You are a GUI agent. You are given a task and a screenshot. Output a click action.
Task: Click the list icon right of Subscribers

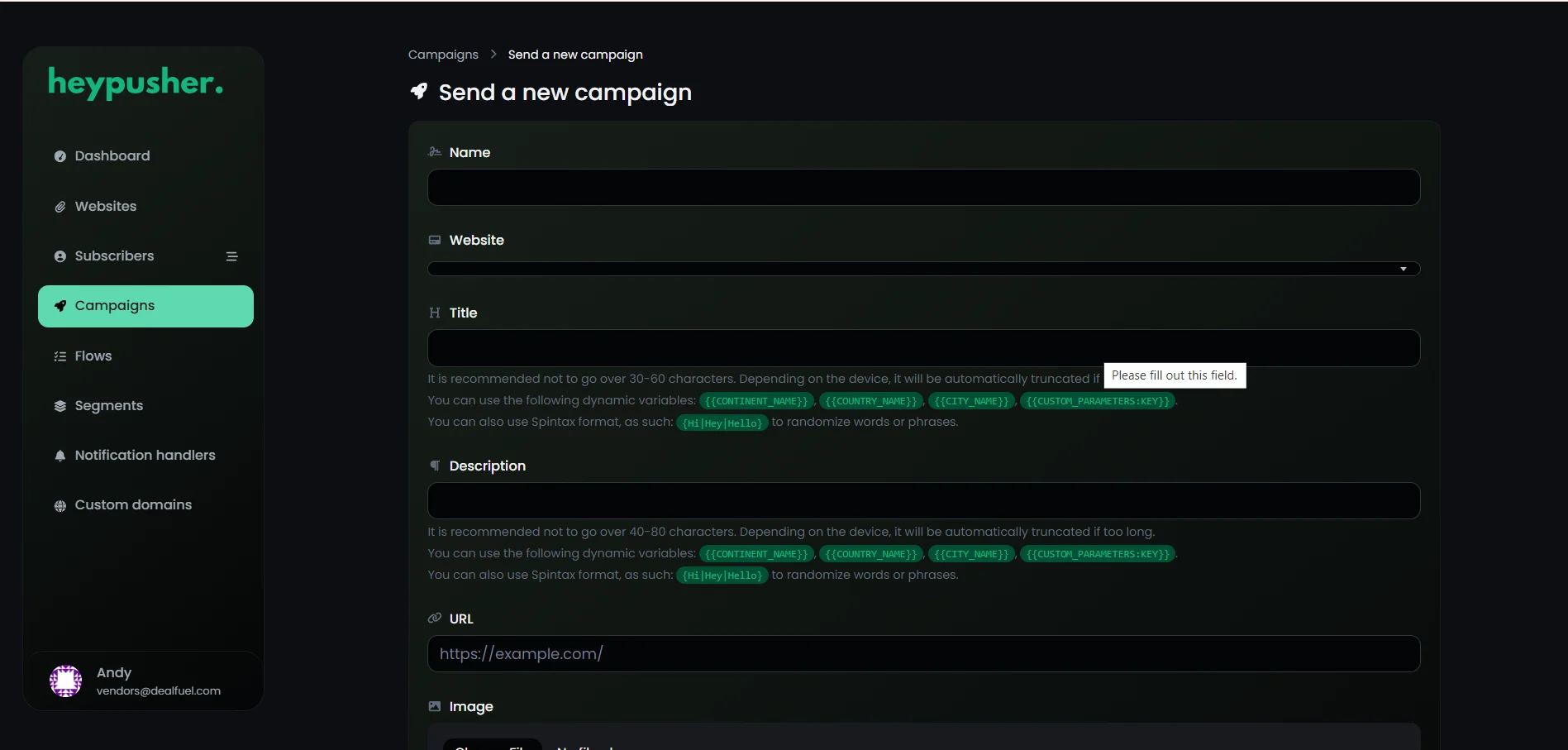pos(232,256)
